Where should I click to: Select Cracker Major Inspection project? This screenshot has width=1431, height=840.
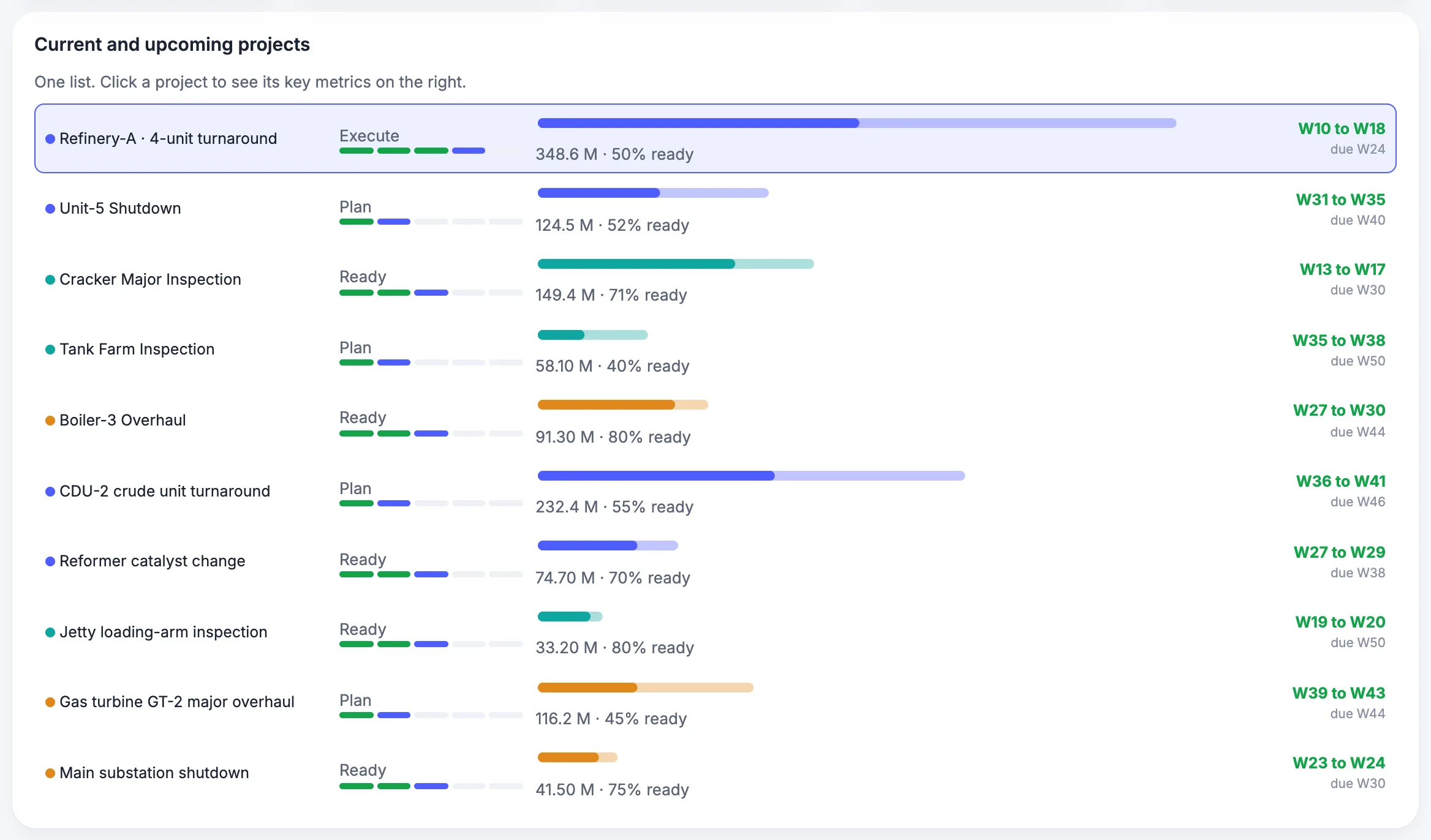pyautogui.click(x=715, y=279)
